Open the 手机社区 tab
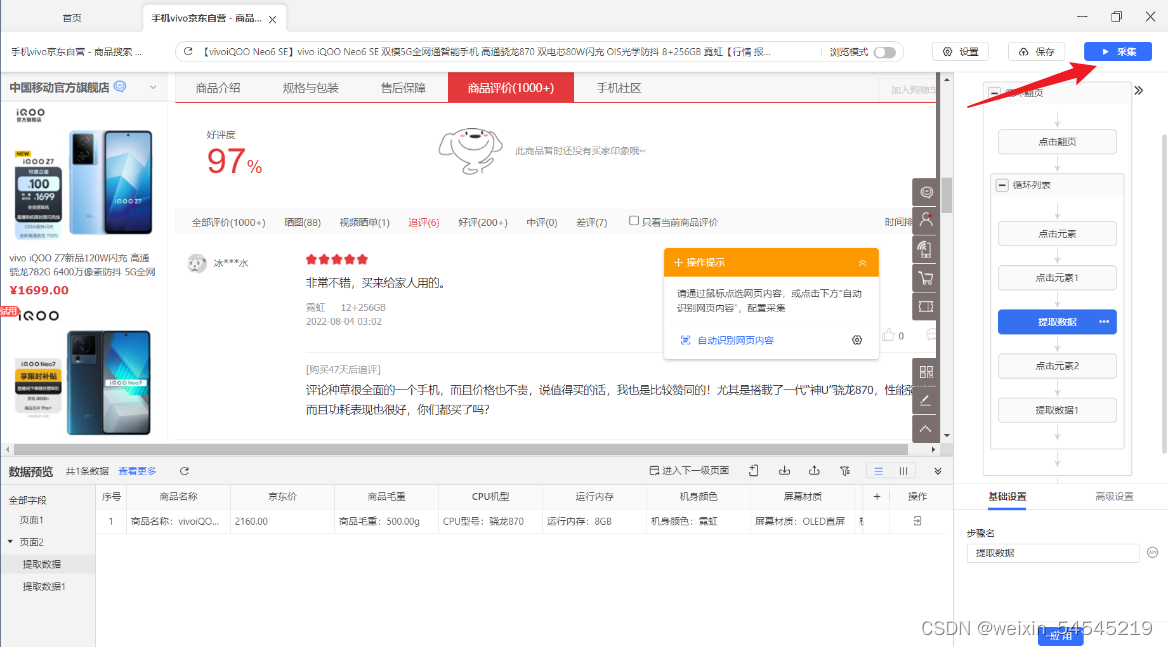 [618, 88]
